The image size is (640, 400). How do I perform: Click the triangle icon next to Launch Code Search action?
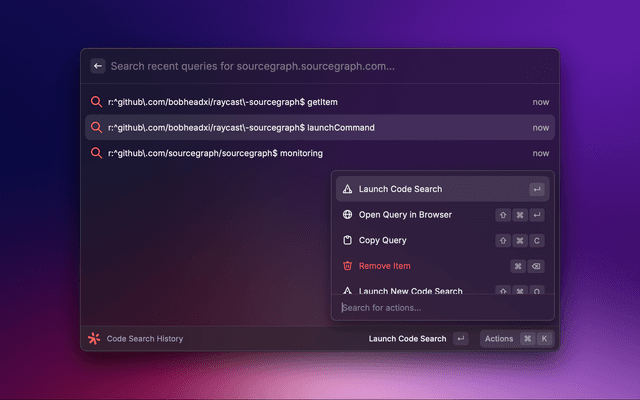[x=347, y=189]
